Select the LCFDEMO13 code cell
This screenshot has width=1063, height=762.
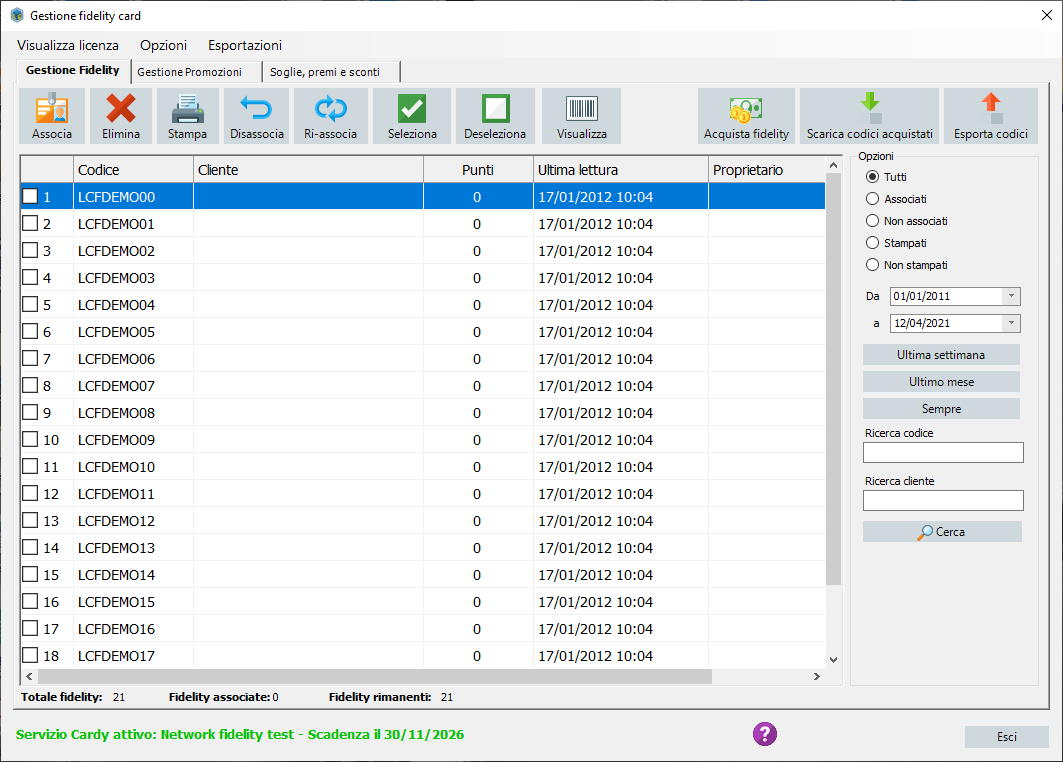coord(133,548)
